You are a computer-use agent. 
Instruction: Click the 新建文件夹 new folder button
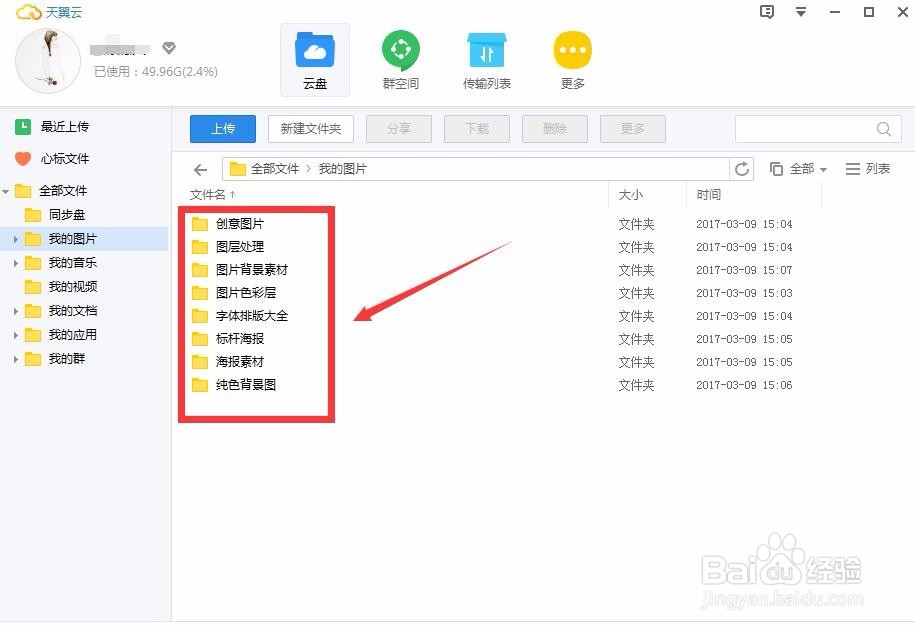click(310, 128)
